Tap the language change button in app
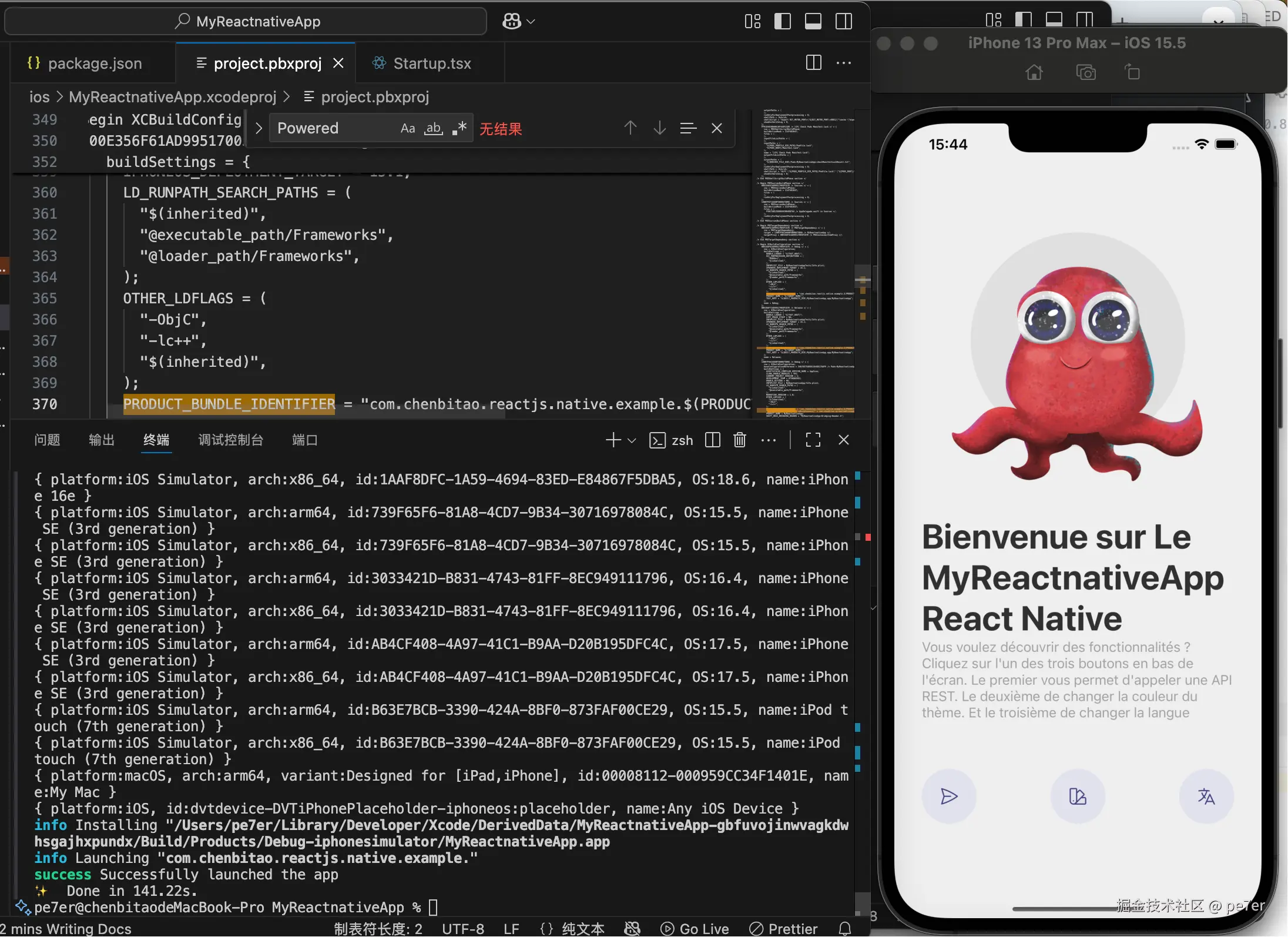1288x937 pixels. point(1206,797)
